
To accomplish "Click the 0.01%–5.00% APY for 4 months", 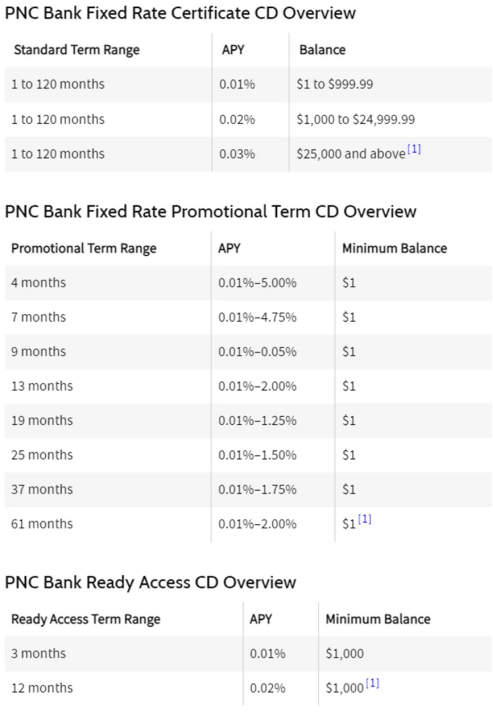I will tap(257, 283).
